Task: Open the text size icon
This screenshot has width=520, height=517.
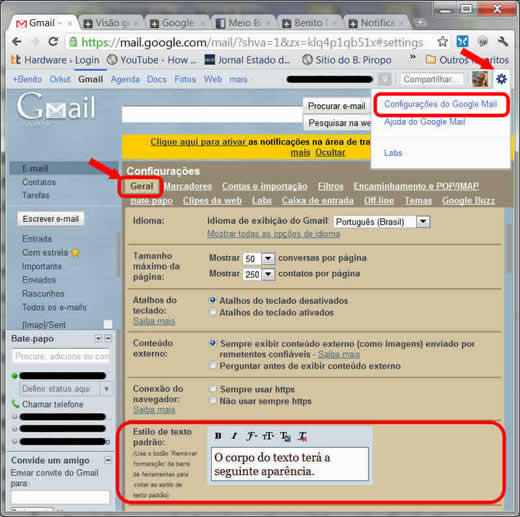Action: click(x=268, y=436)
